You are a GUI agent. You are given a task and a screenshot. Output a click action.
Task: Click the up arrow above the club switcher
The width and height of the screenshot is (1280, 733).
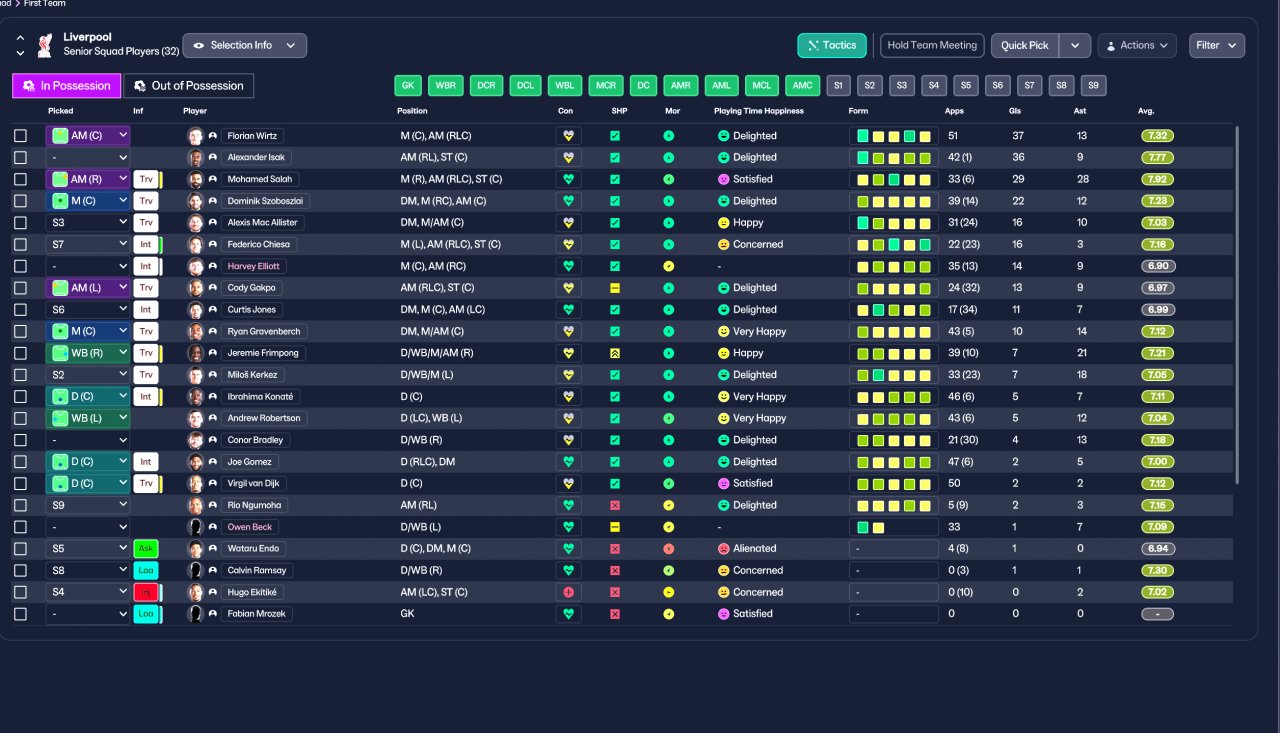(x=20, y=38)
